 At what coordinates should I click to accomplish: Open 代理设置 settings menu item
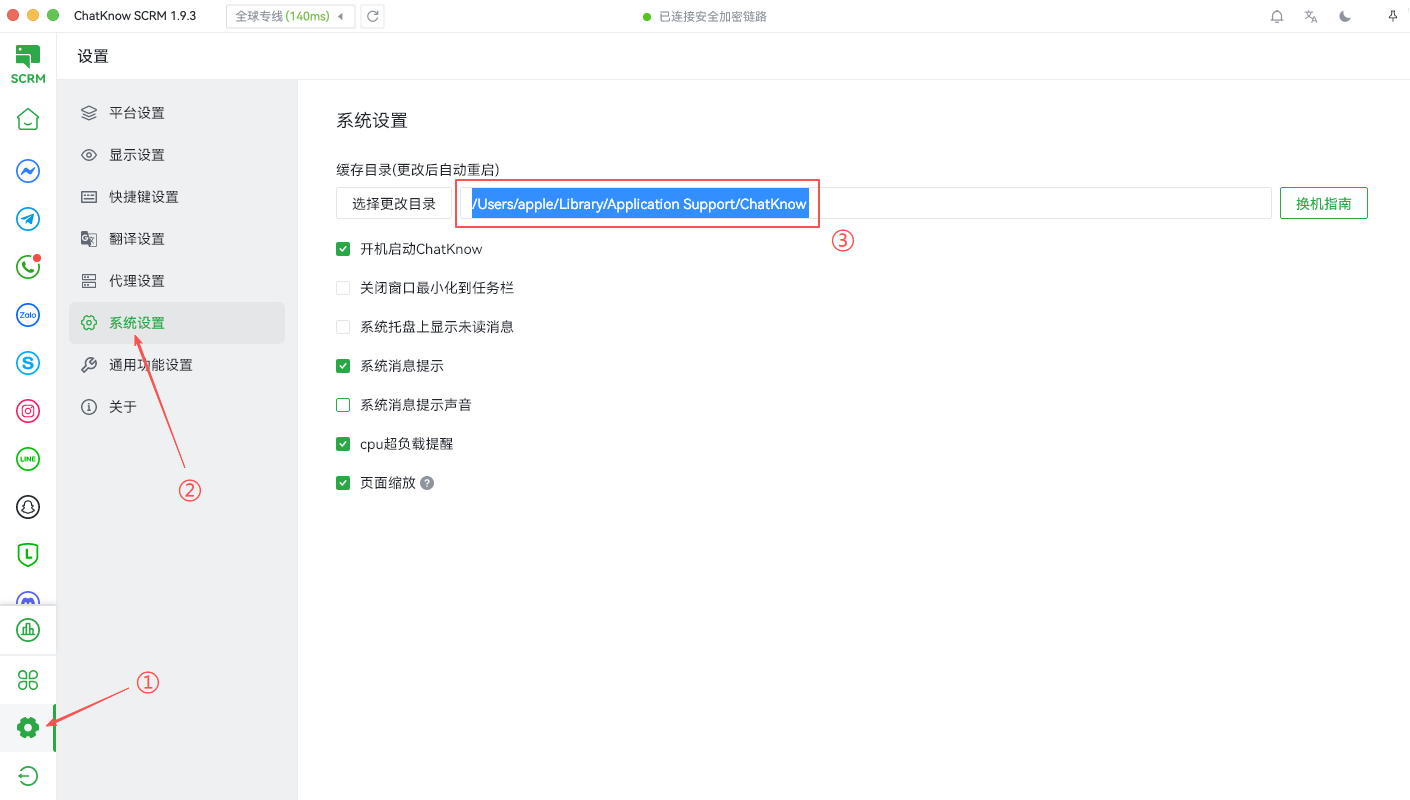[x=137, y=281]
